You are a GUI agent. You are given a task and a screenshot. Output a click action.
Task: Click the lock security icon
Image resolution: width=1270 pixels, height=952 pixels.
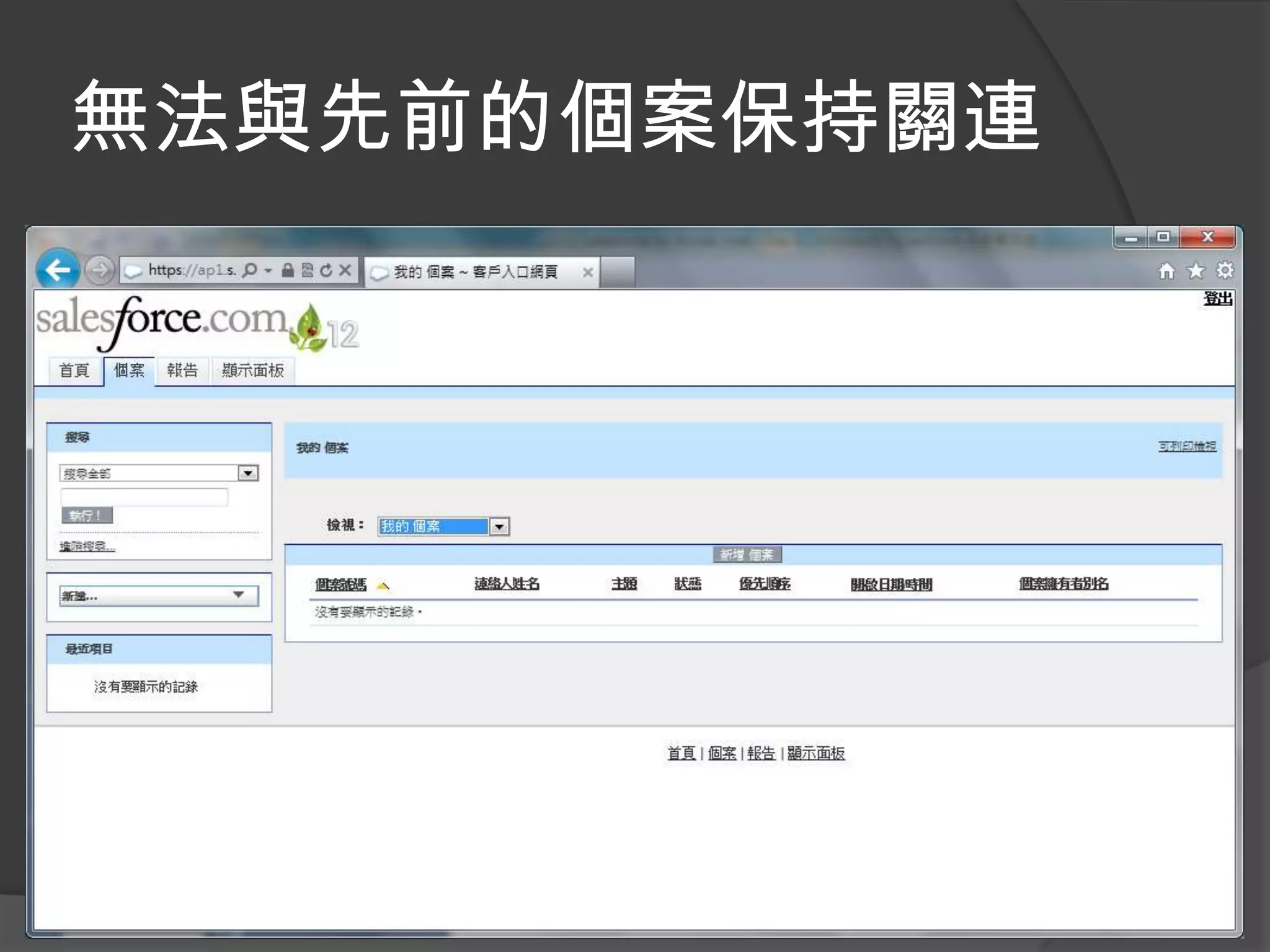point(288,270)
